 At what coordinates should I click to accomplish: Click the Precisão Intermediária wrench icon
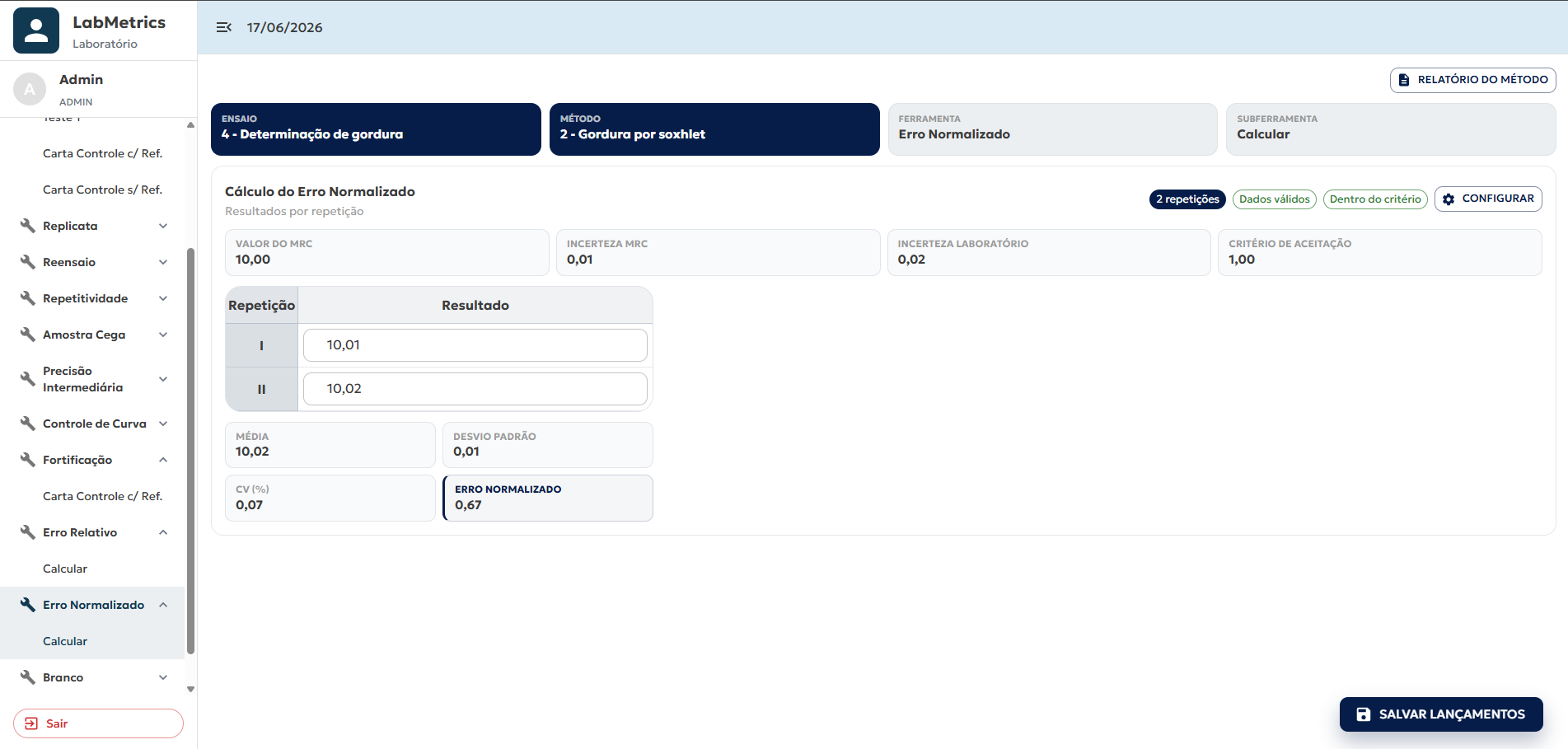tap(27, 379)
